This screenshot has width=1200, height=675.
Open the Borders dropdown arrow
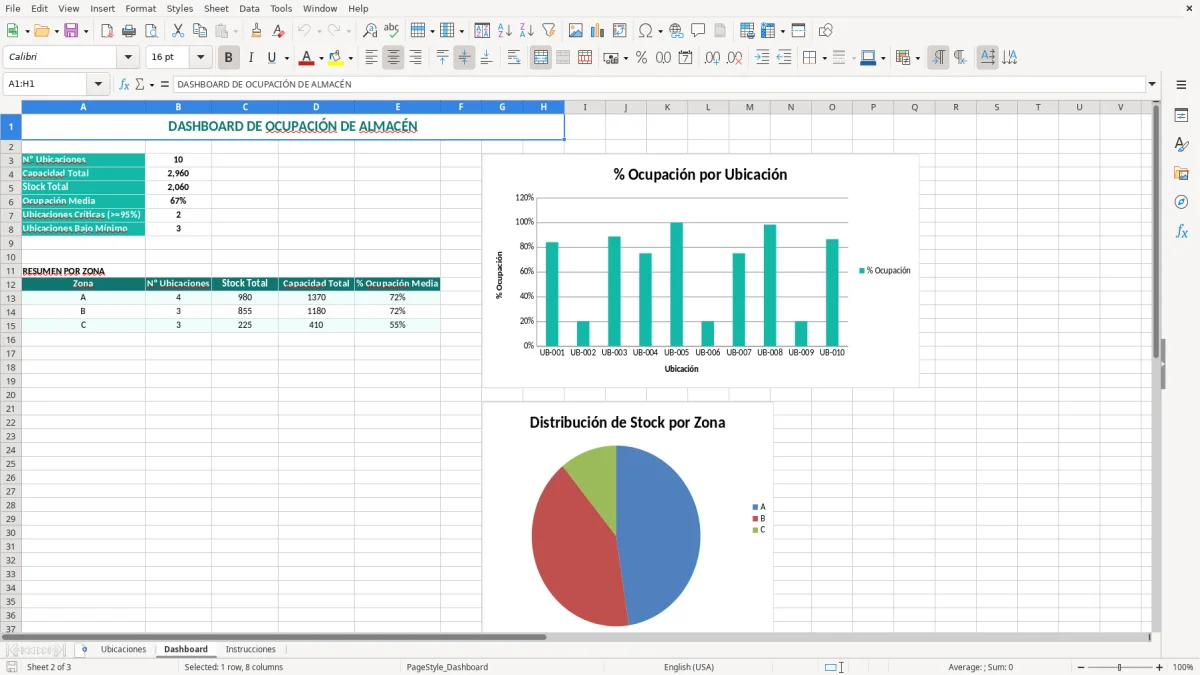[x=824, y=58]
